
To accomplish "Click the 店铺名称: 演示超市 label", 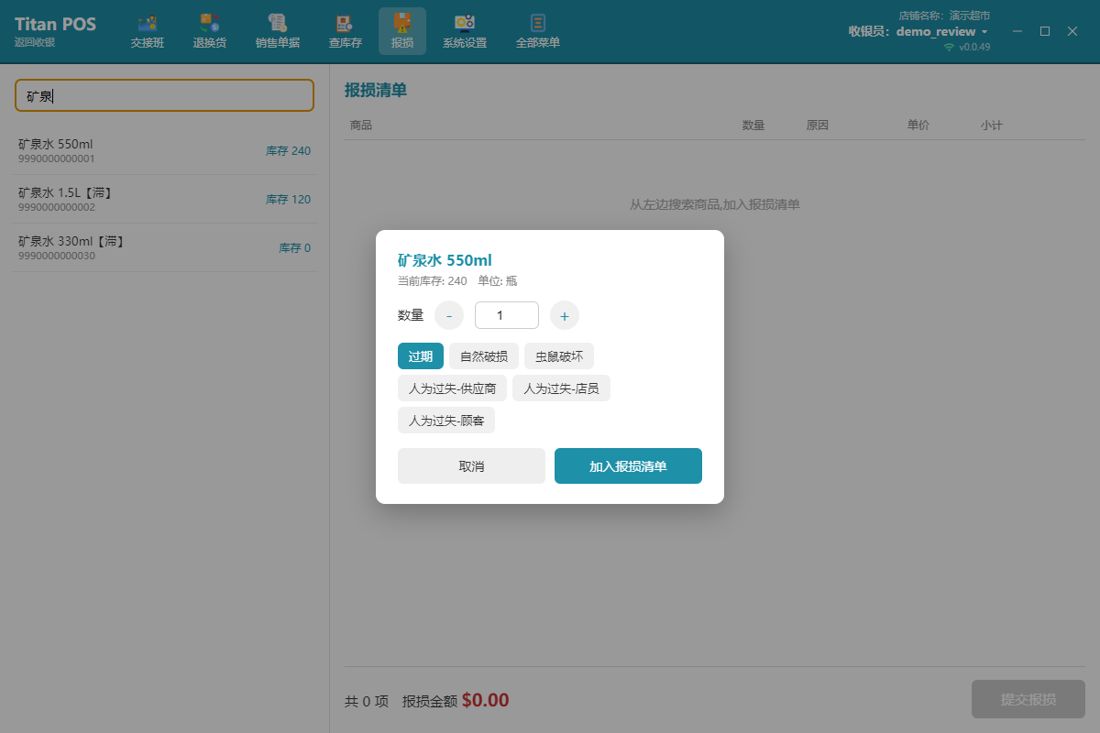I will click(944, 15).
